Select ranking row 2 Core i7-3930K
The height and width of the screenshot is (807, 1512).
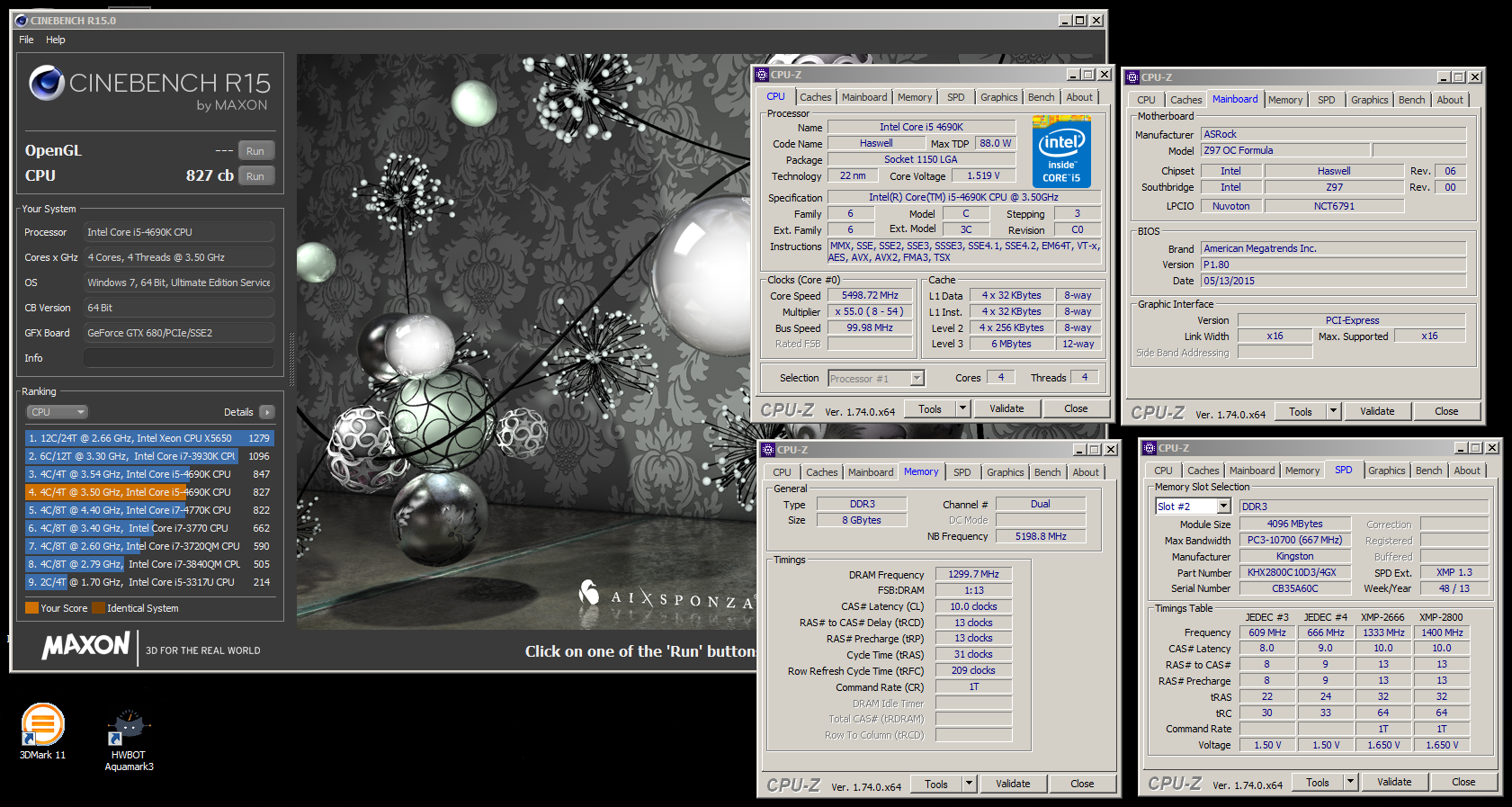(x=149, y=456)
